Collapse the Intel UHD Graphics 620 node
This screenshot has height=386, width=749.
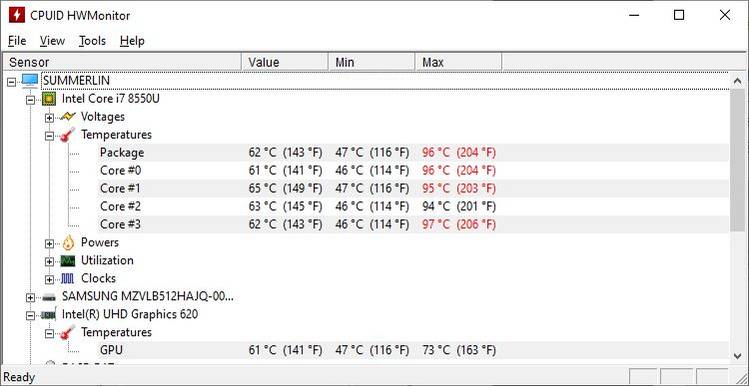(31, 315)
